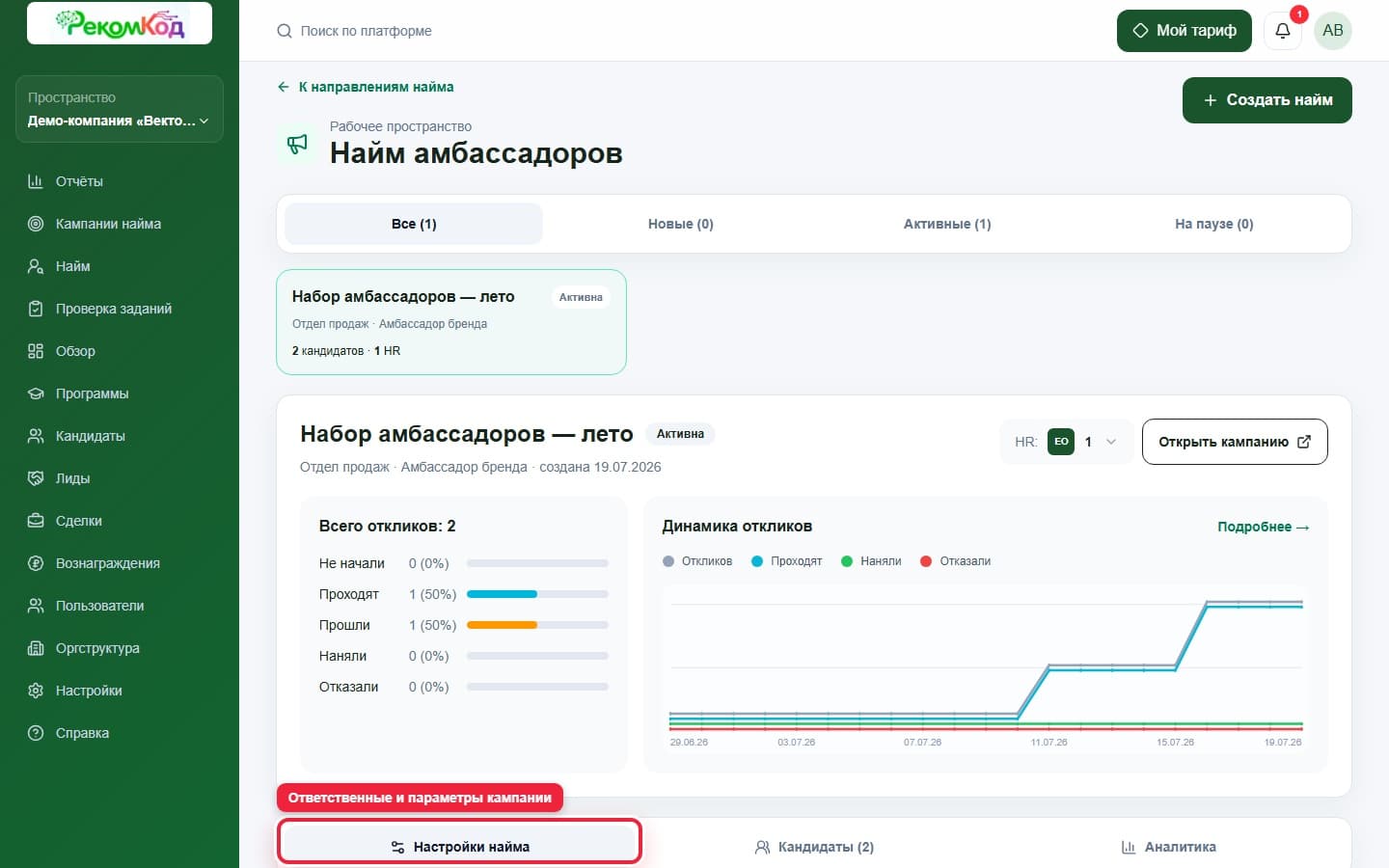Go back via К направлениям найма link
Image resolution: width=1389 pixels, height=868 pixels.
click(x=366, y=87)
